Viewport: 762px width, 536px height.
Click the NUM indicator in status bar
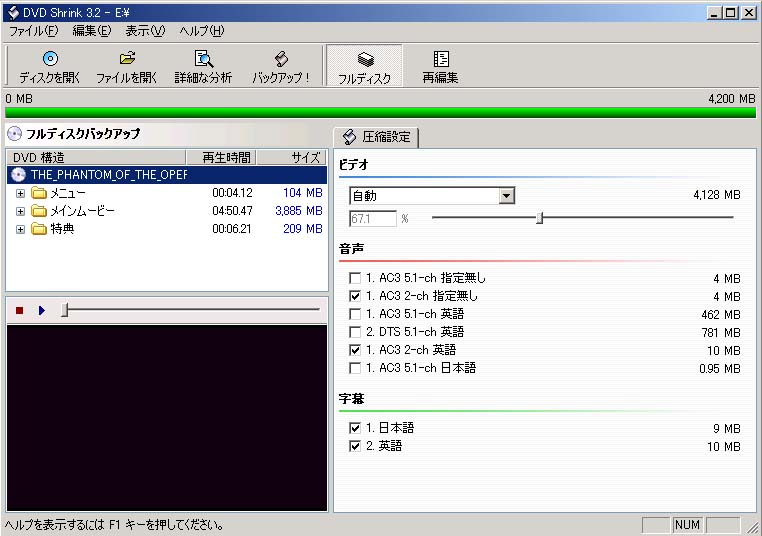687,525
